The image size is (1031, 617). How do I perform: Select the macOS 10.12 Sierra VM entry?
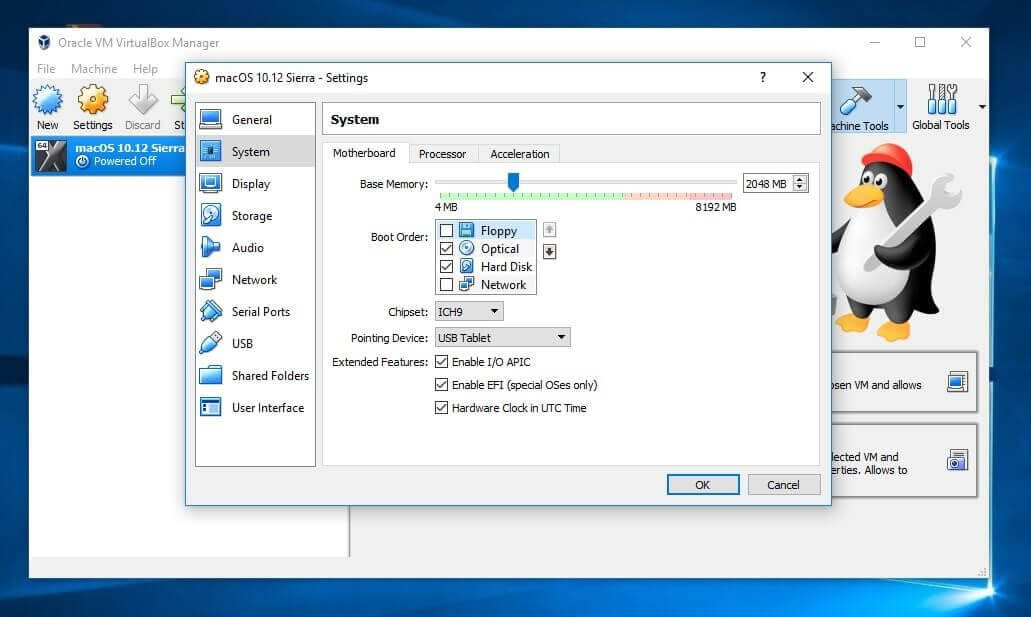pos(108,156)
